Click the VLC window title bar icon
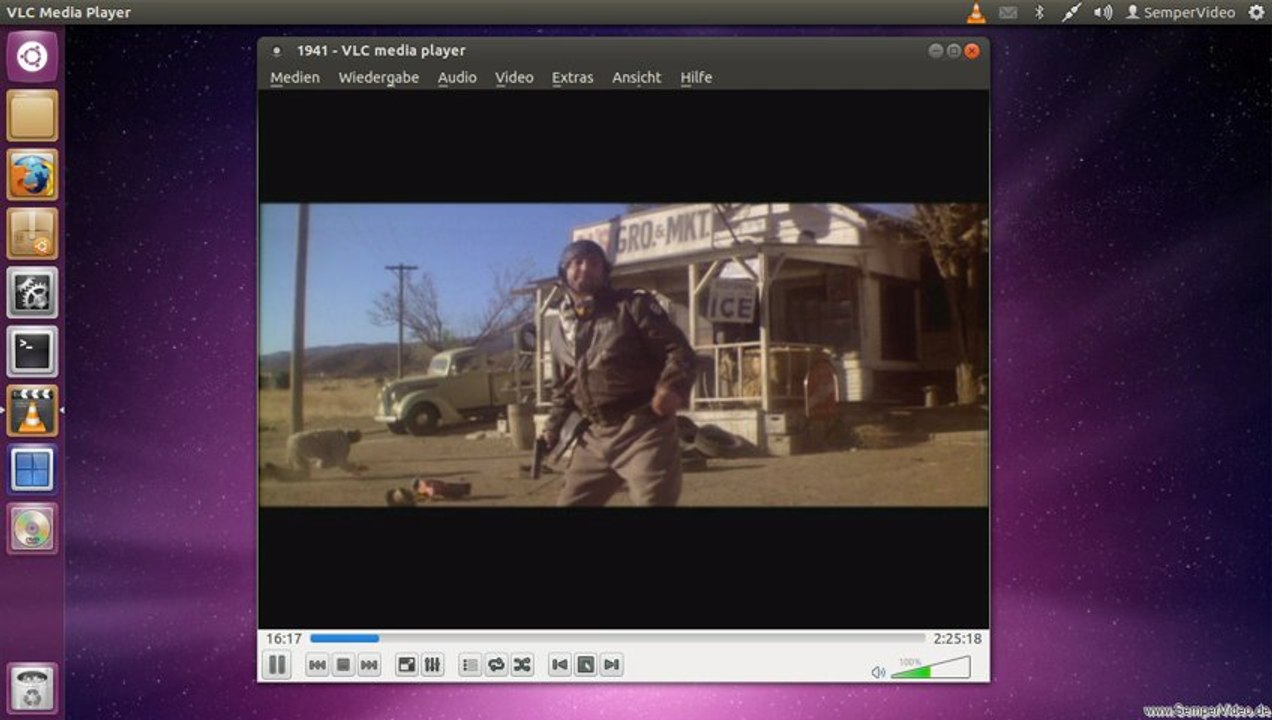 277,51
